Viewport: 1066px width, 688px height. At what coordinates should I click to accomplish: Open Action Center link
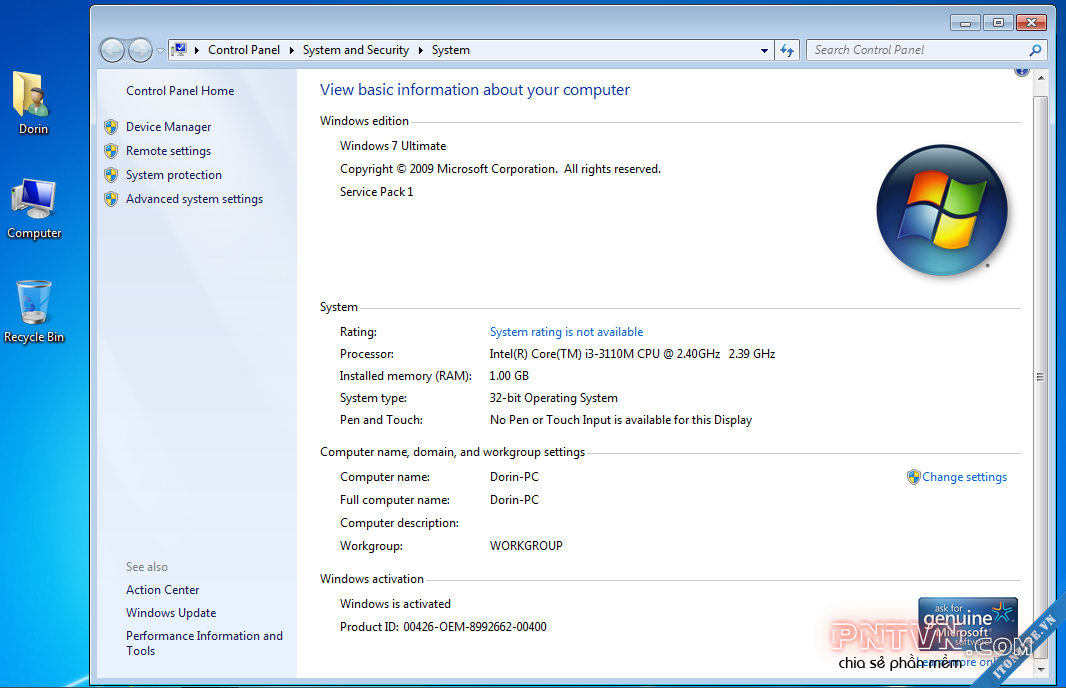(162, 590)
